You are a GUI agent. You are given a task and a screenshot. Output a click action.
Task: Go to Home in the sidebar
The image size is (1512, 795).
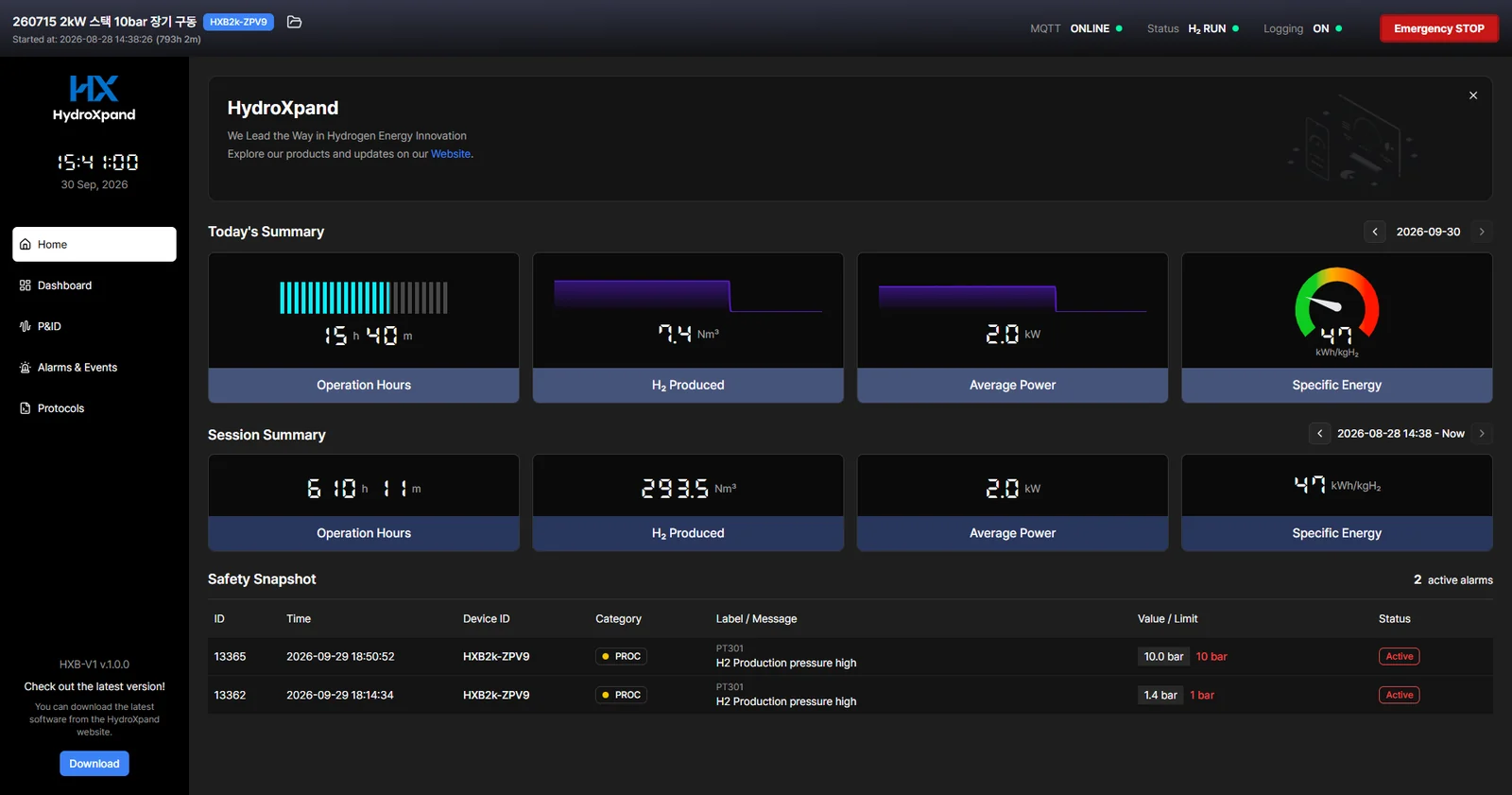[x=94, y=244]
